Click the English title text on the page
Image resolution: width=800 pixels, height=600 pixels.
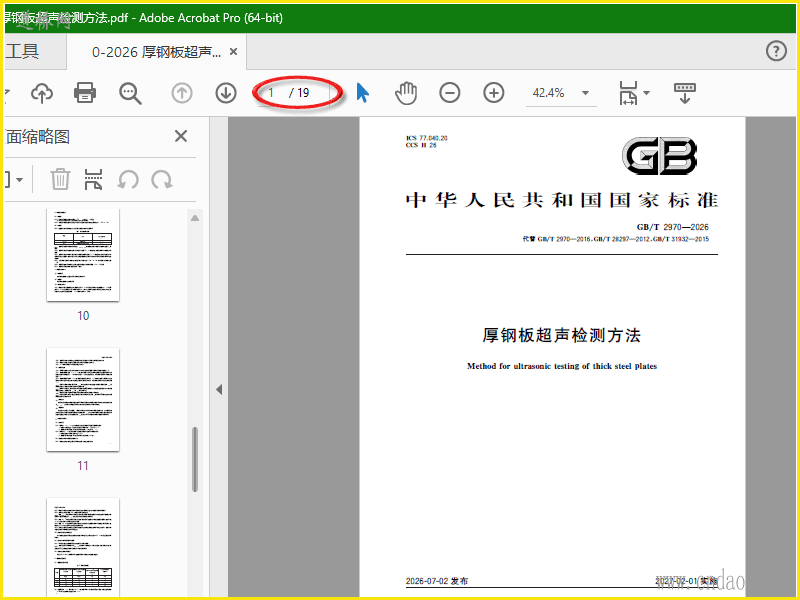(562, 366)
